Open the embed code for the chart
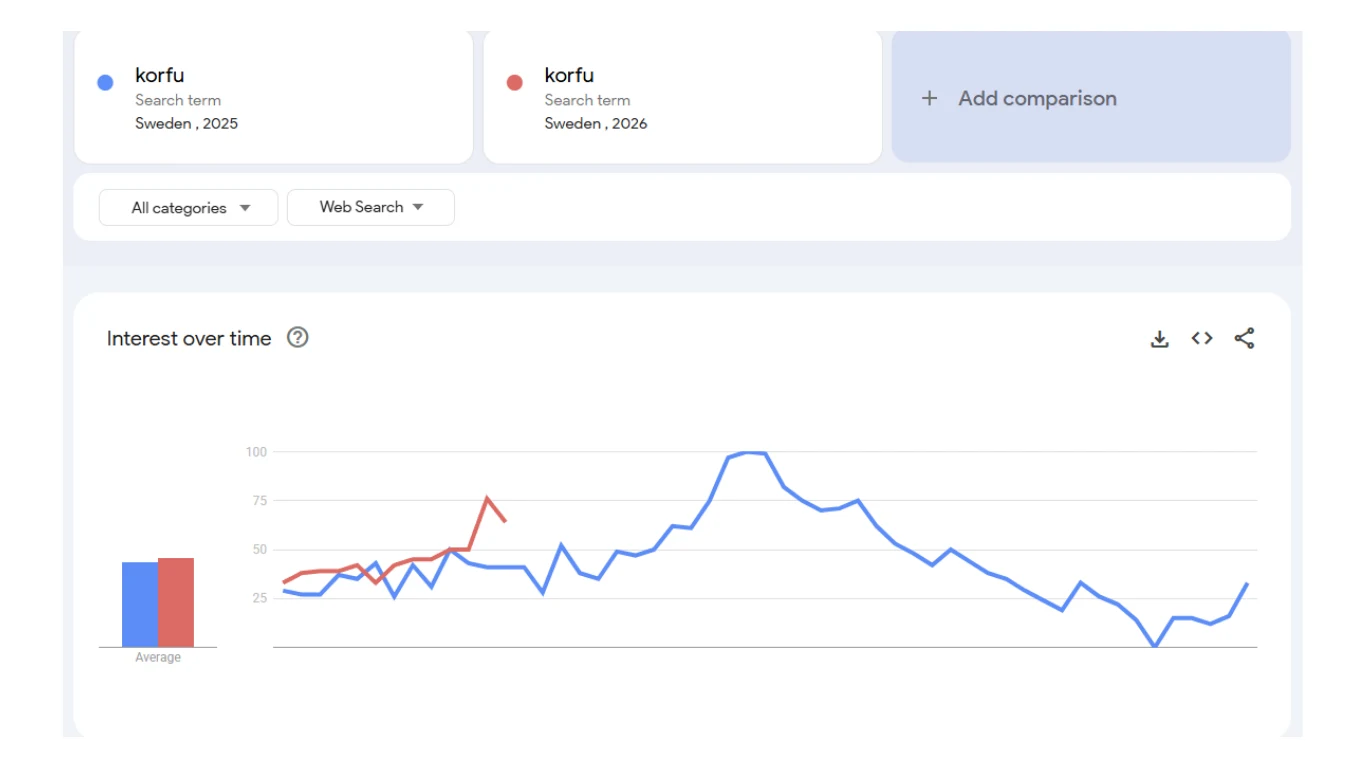This screenshot has width=1366, height=768. coord(1201,338)
